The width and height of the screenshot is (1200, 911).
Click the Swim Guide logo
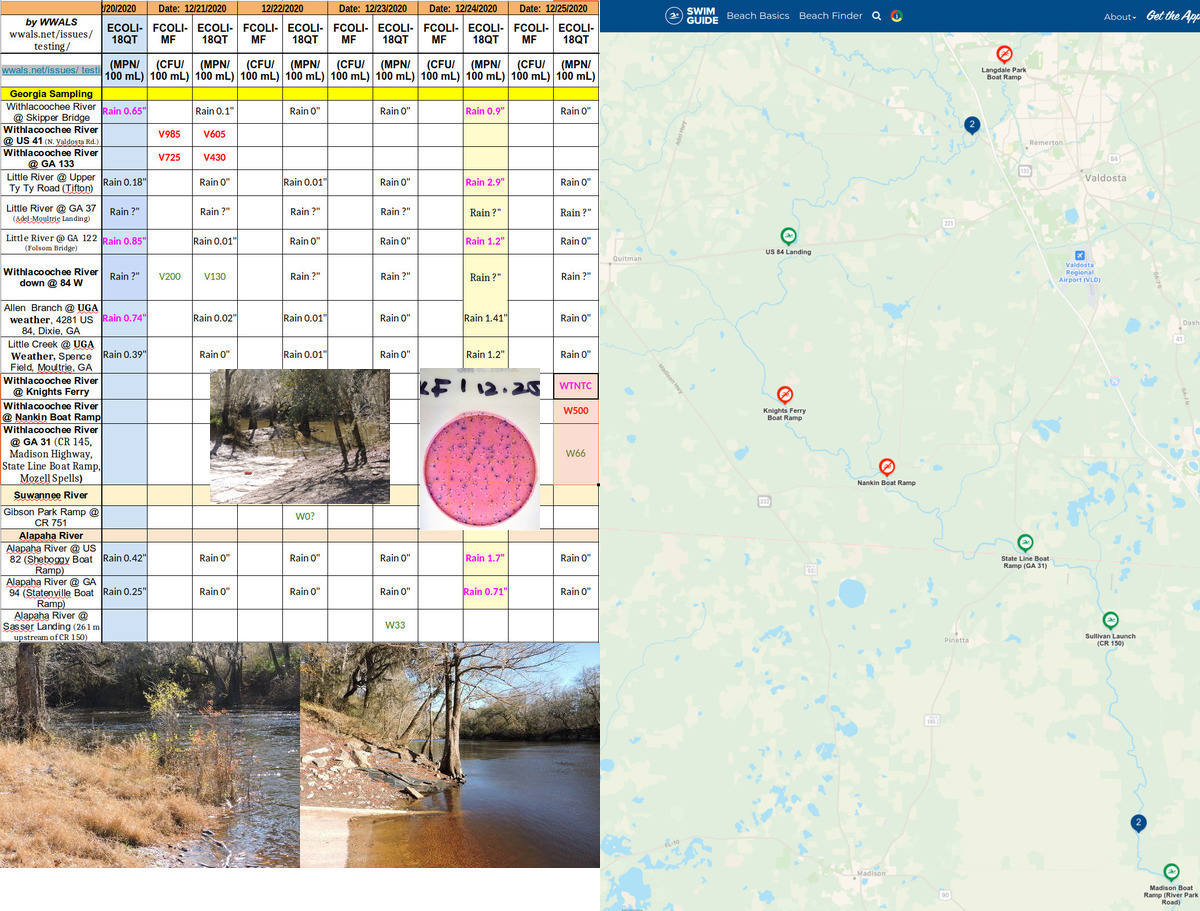click(x=692, y=16)
